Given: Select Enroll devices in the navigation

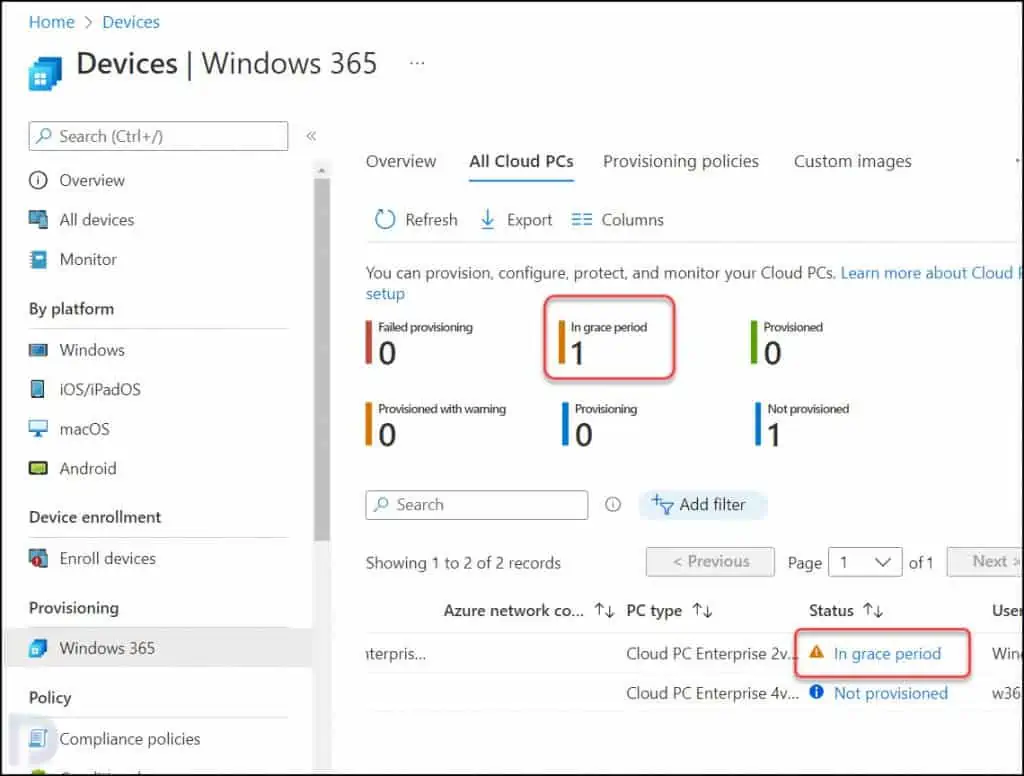Looking at the screenshot, I should (x=108, y=558).
